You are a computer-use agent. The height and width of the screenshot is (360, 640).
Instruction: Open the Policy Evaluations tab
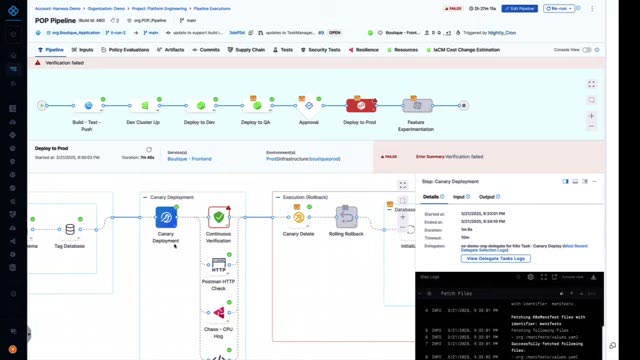point(125,50)
